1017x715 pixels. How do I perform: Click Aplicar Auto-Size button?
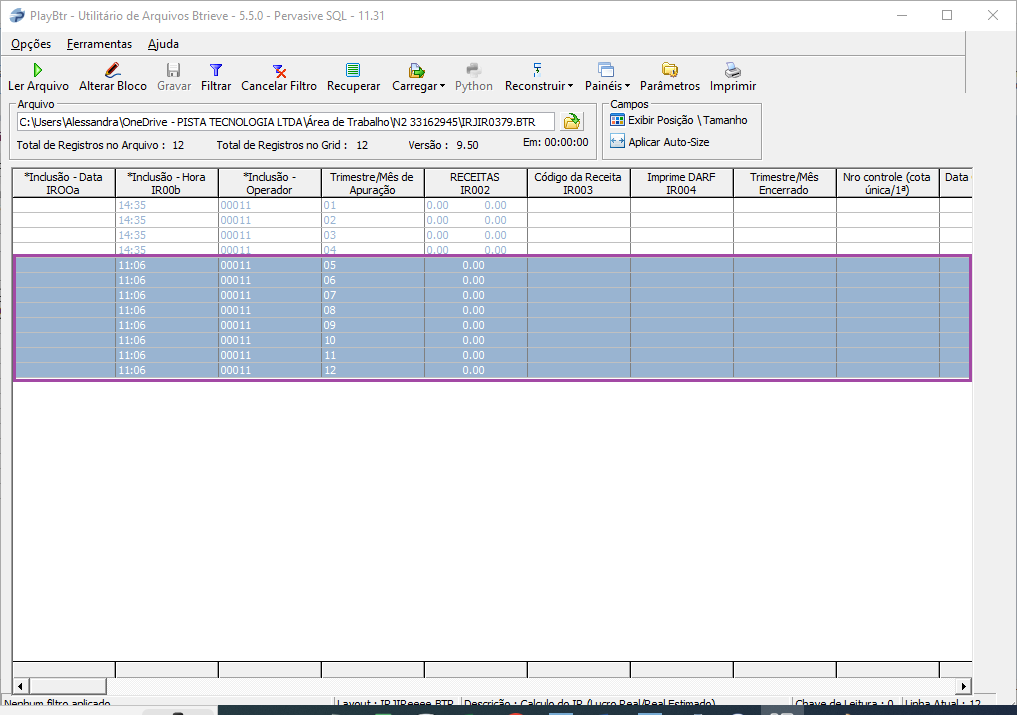661,142
